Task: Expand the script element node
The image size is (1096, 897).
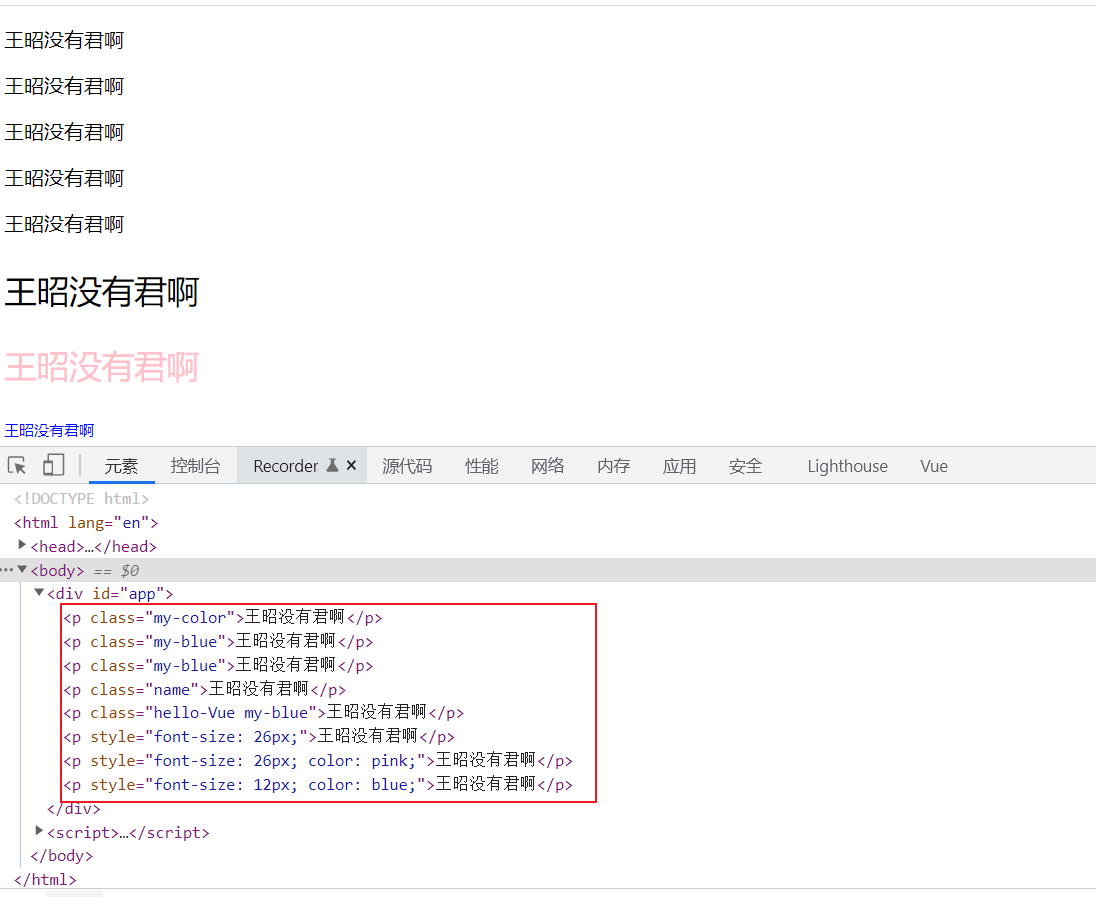Action: tap(39, 831)
